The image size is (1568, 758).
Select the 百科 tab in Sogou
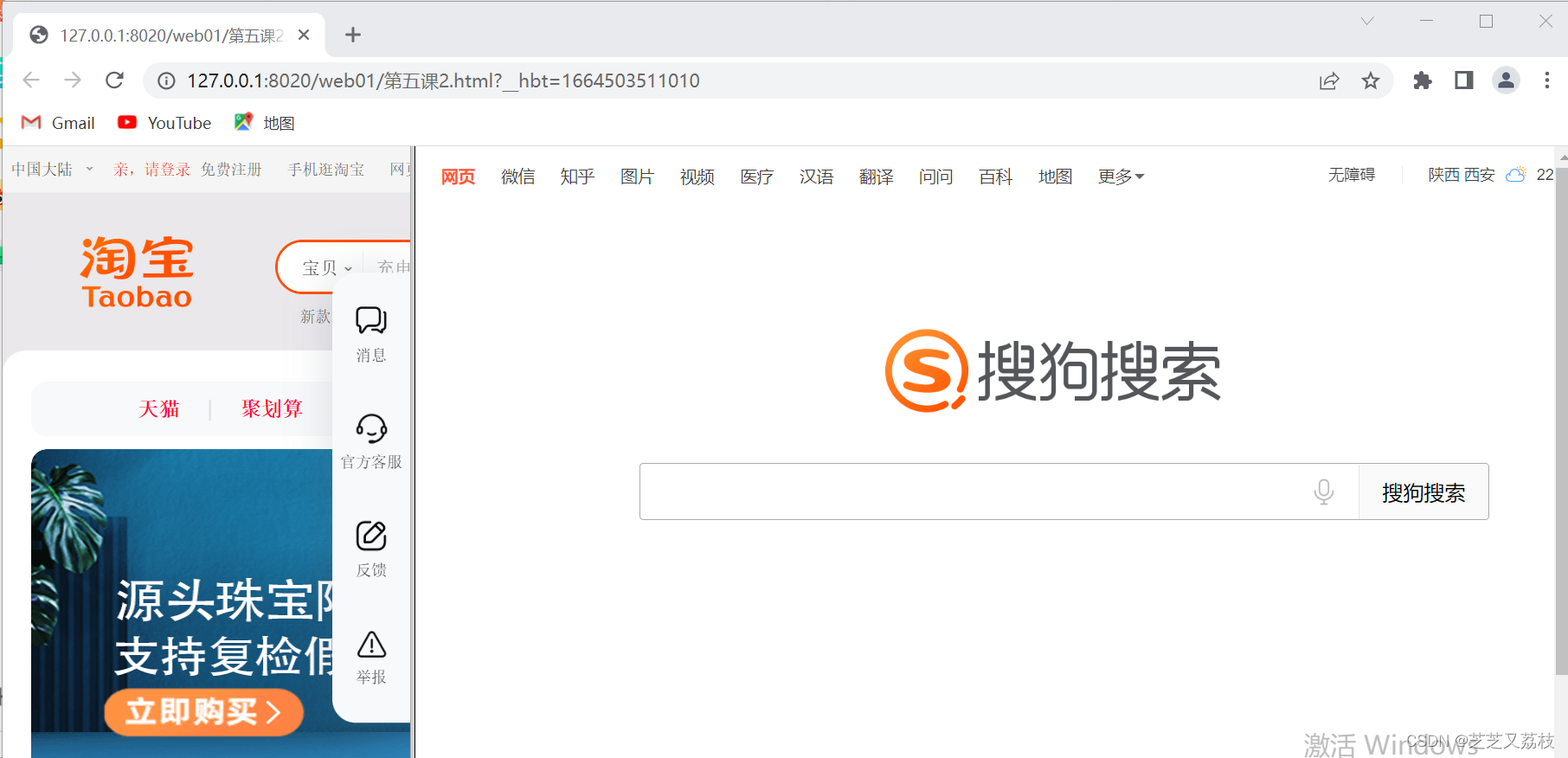point(995,177)
